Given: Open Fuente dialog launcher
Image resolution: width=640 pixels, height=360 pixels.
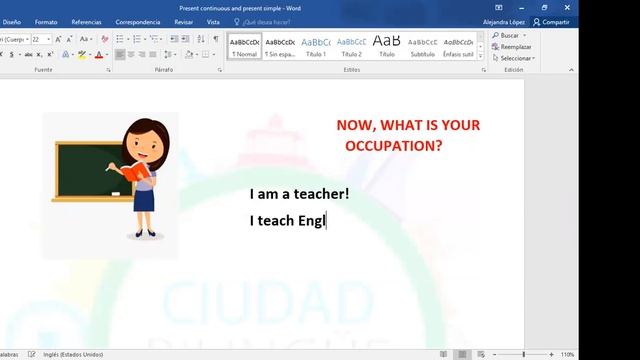Looking at the screenshot, I should point(108,70).
